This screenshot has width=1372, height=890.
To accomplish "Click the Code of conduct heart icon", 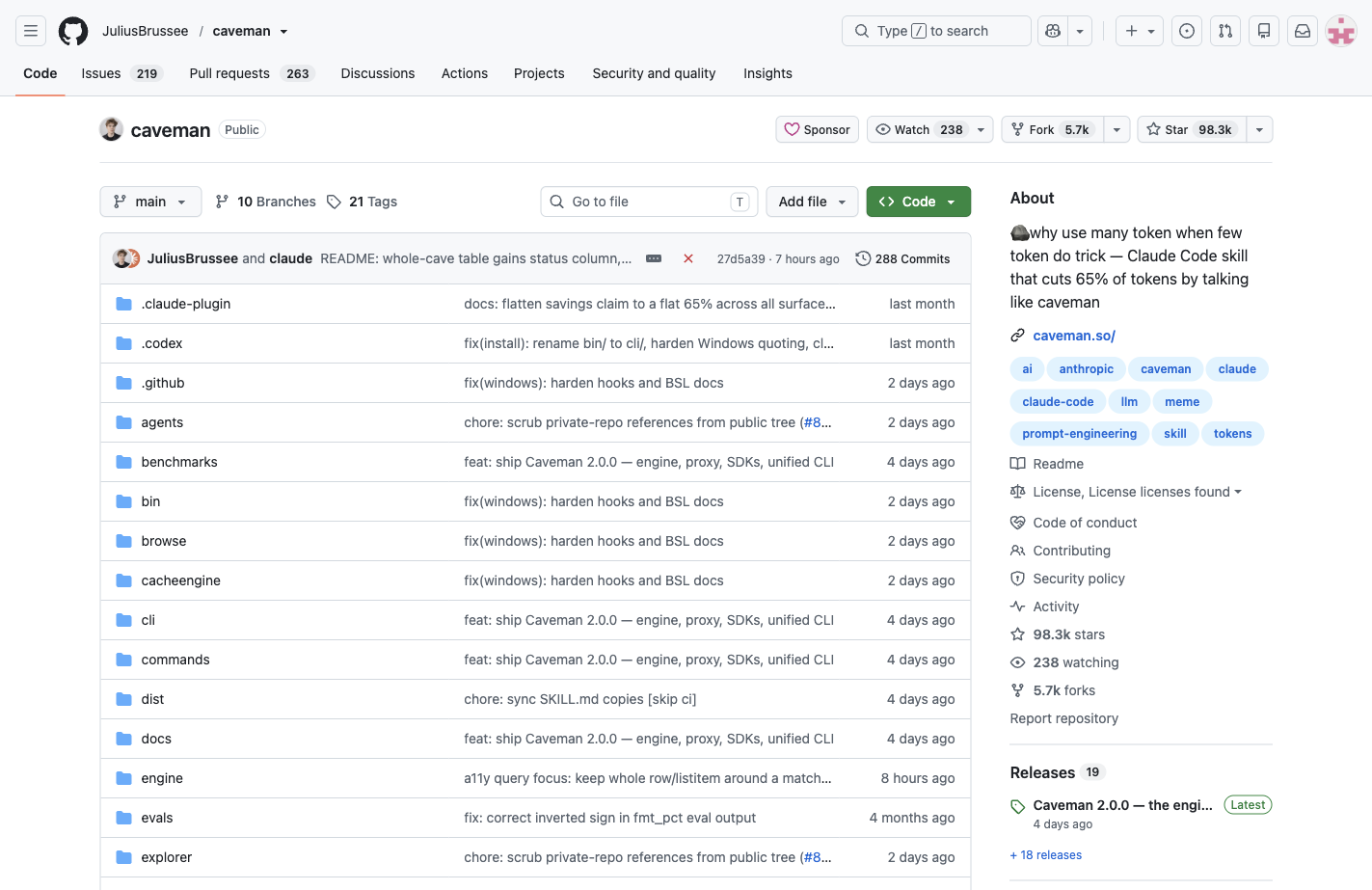I will point(1017,523).
